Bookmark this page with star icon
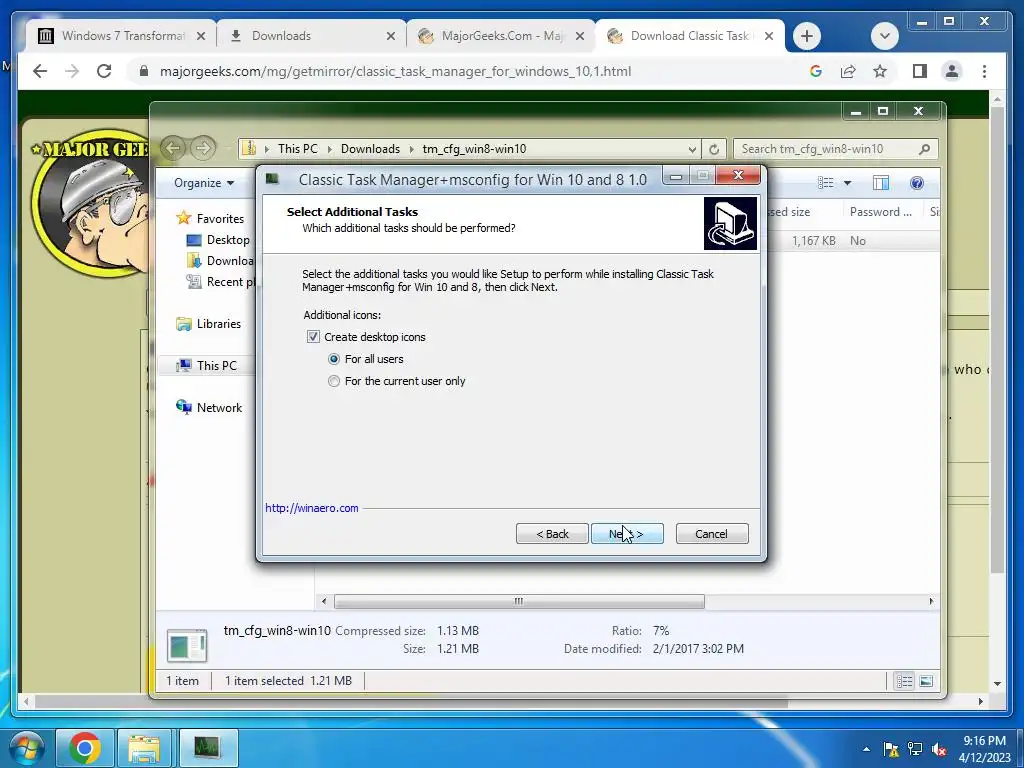 pyautogui.click(x=880, y=71)
